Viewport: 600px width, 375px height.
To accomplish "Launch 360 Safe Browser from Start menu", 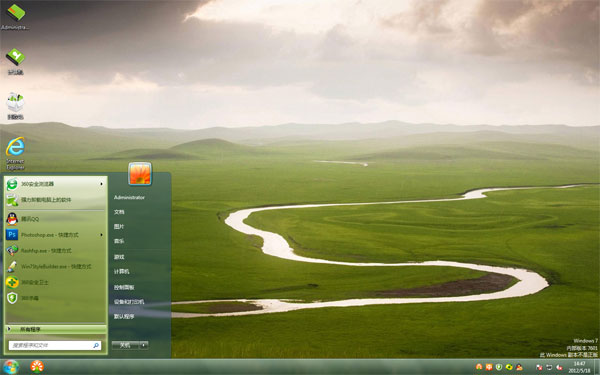I will tap(55, 184).
